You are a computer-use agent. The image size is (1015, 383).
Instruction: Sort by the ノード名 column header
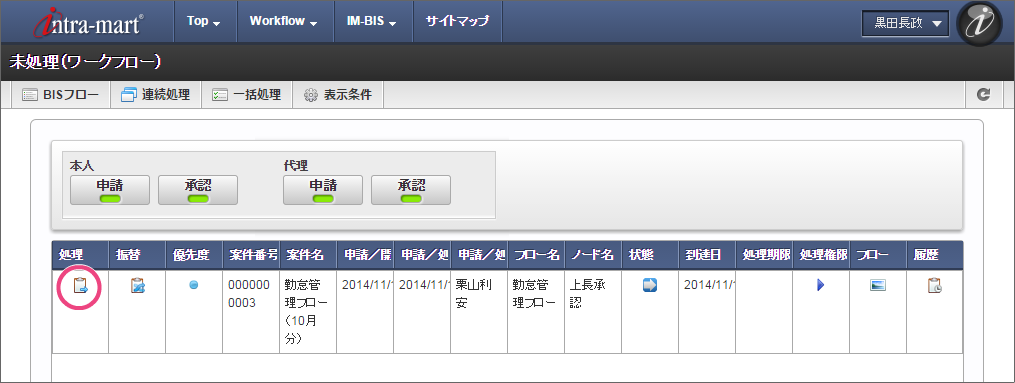[593, 256]
